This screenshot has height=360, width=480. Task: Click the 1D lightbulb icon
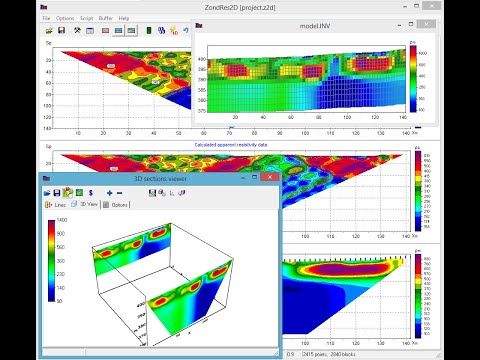click(x=174, y=31)
